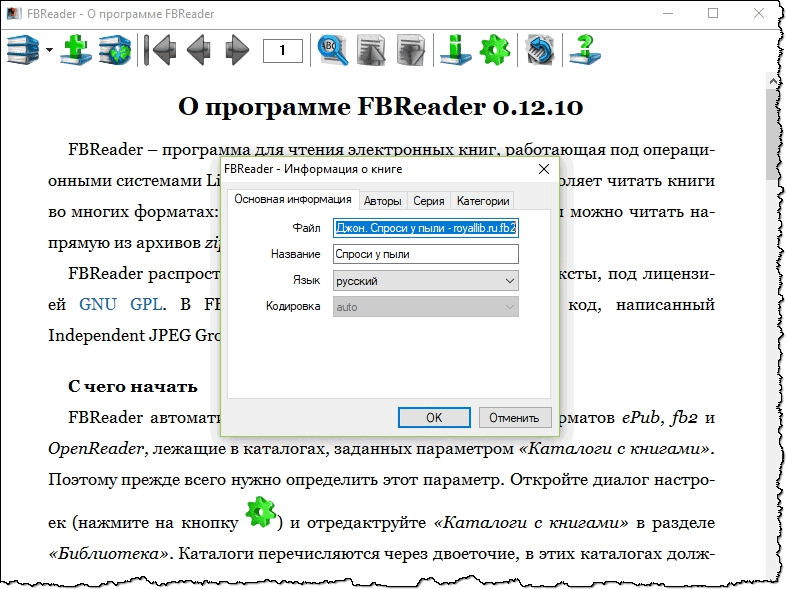Close the Информация о книге dialog
Screen dimensions: 786x589
point(544,169)
